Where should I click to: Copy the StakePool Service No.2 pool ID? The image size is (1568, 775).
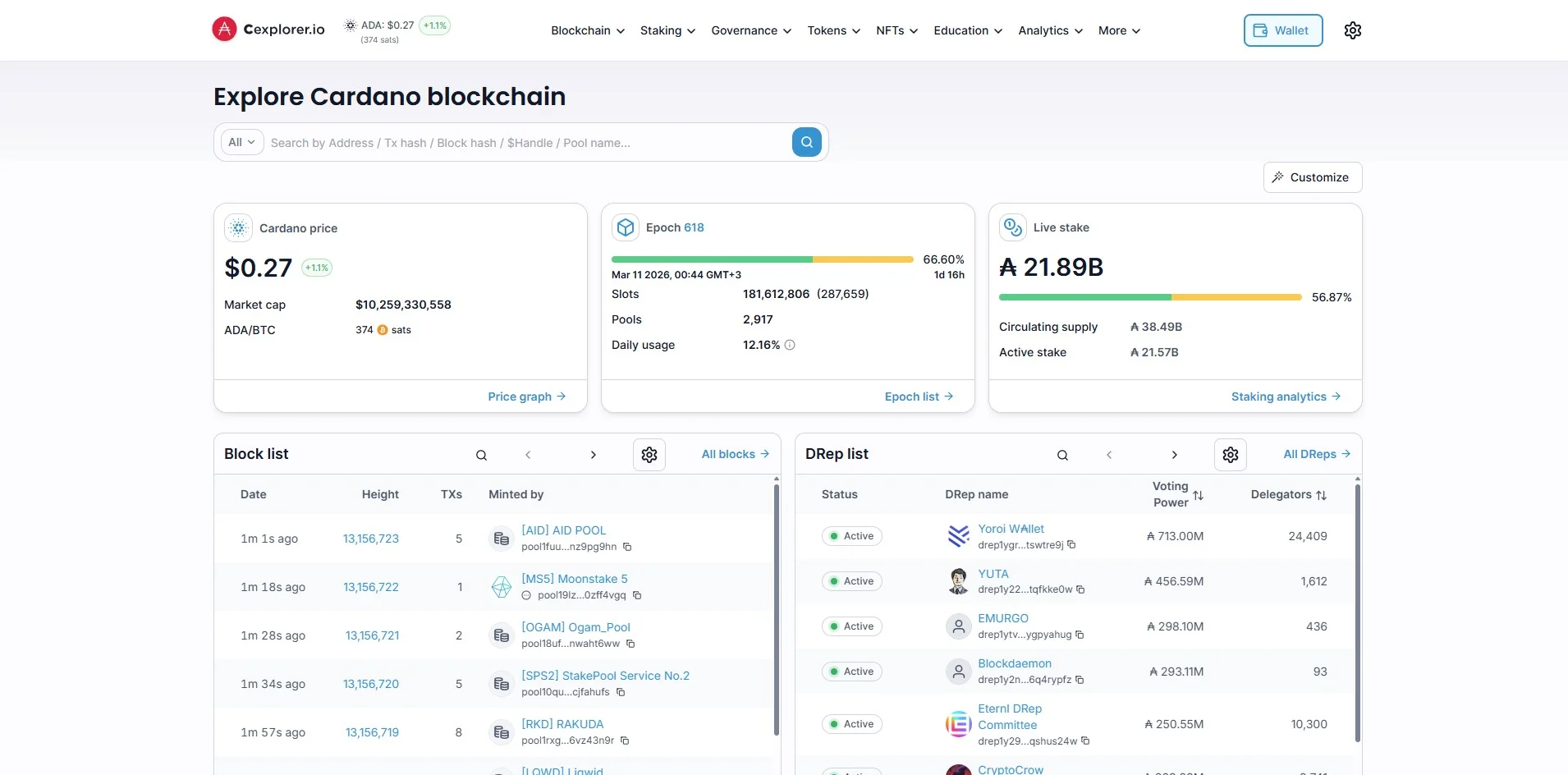621,692
